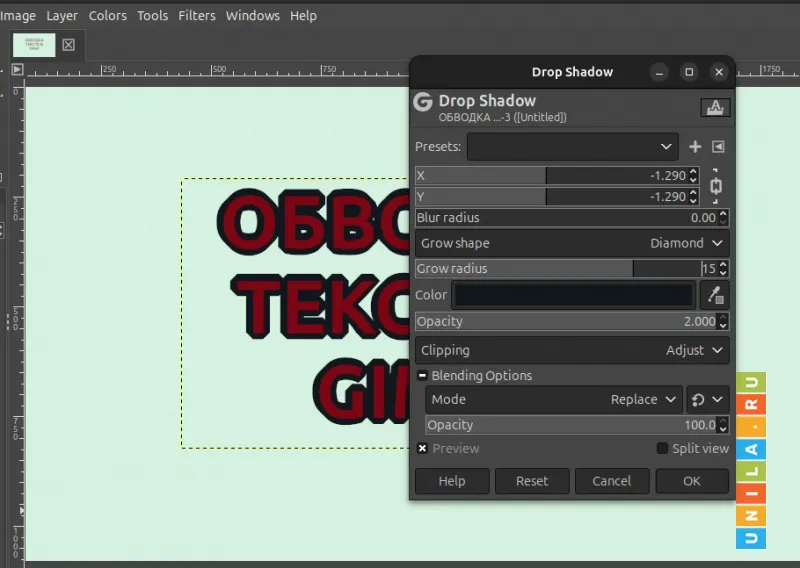Disable the Preview checkbox
This screenshot has height=568, width=800.
tap(422, 449)
